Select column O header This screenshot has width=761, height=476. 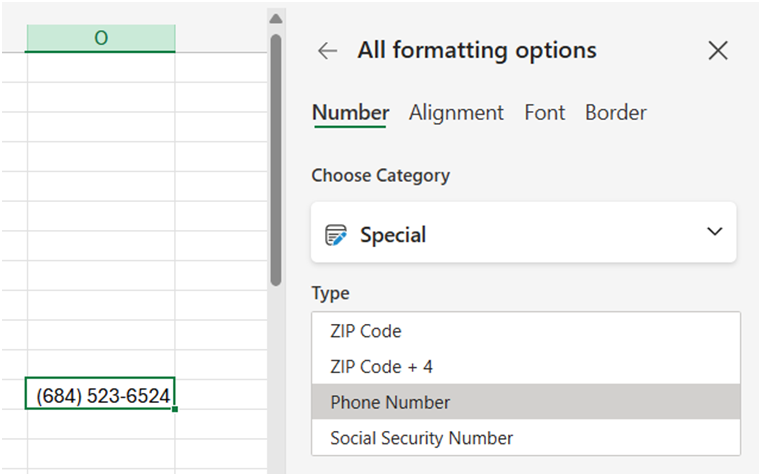click(x=101, y=38)
